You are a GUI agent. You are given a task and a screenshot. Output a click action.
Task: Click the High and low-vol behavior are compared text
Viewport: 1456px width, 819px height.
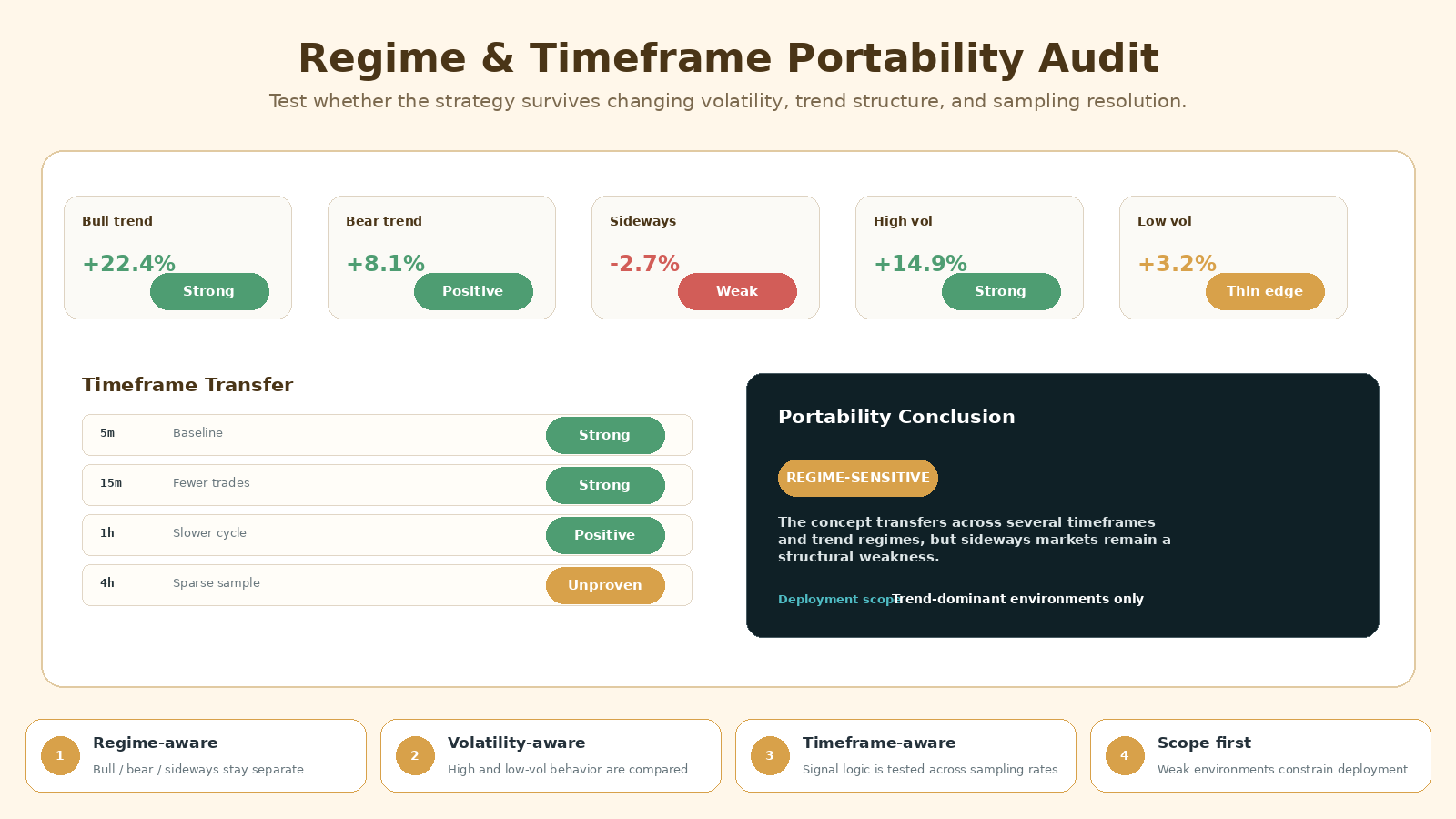click(x=568, y=769)
